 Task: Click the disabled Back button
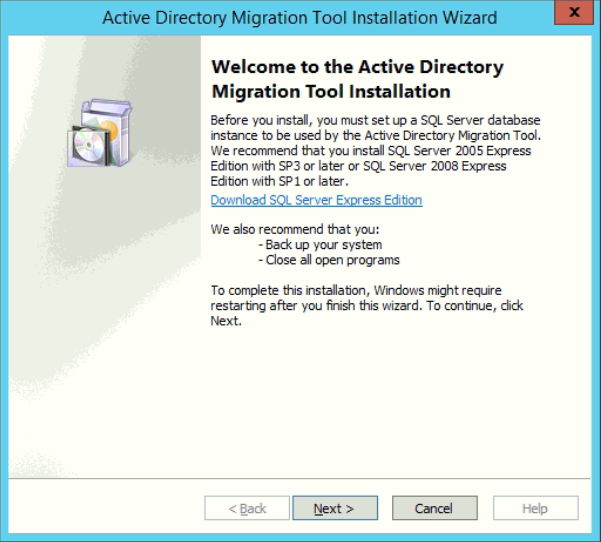pos(247,508)
